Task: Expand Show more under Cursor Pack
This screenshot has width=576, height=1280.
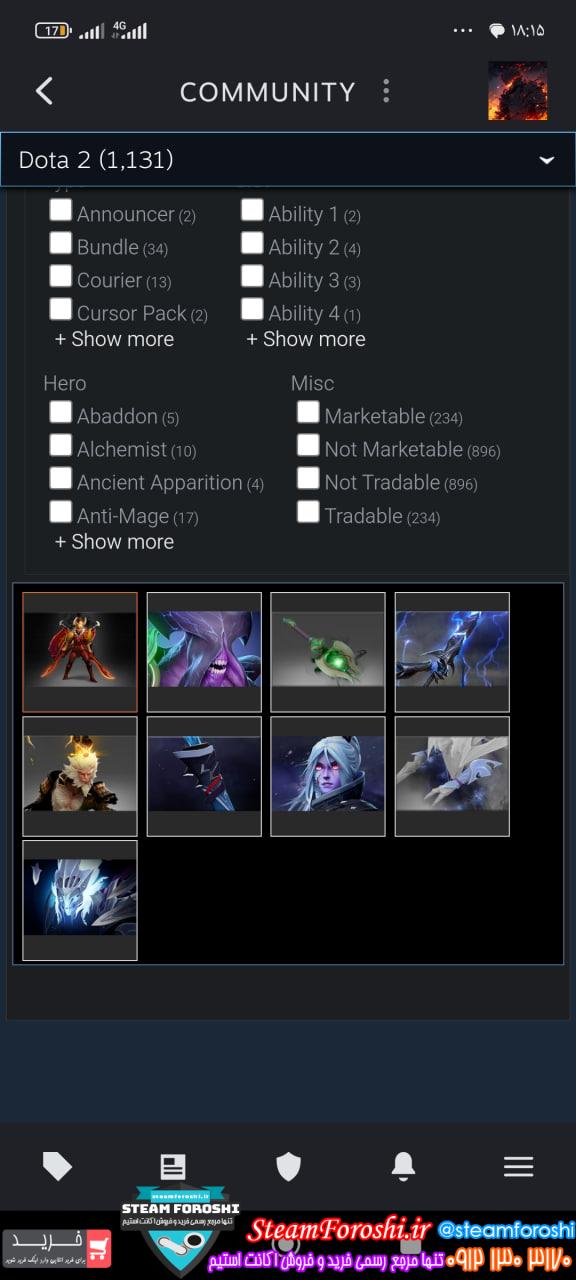Action: (x=114, y=339)
